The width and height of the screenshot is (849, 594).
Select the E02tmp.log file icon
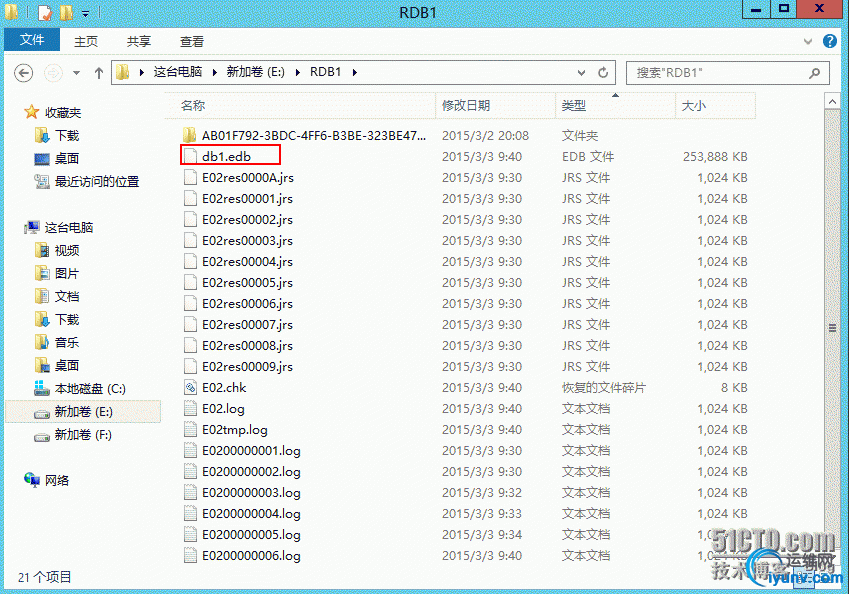click(x=190, y=429)
